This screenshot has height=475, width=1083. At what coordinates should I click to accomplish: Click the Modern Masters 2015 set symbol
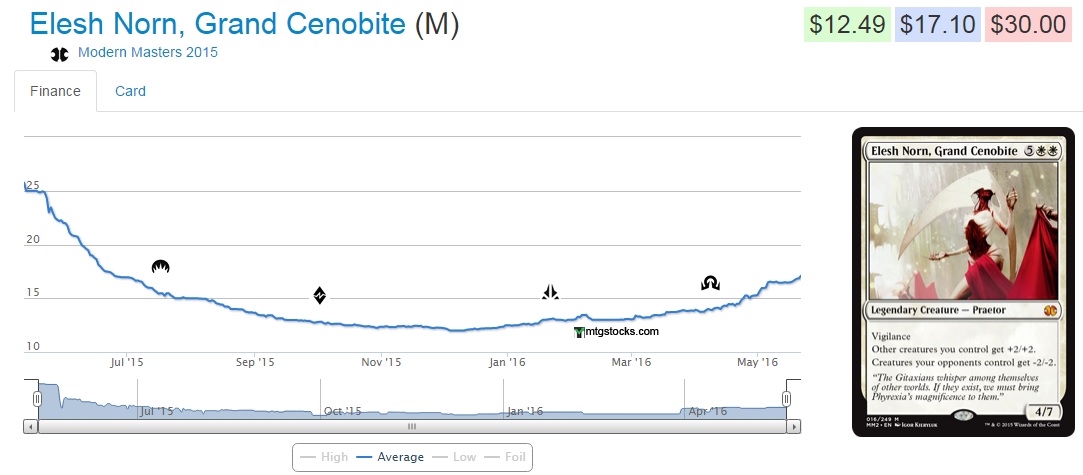coord(60,54)
